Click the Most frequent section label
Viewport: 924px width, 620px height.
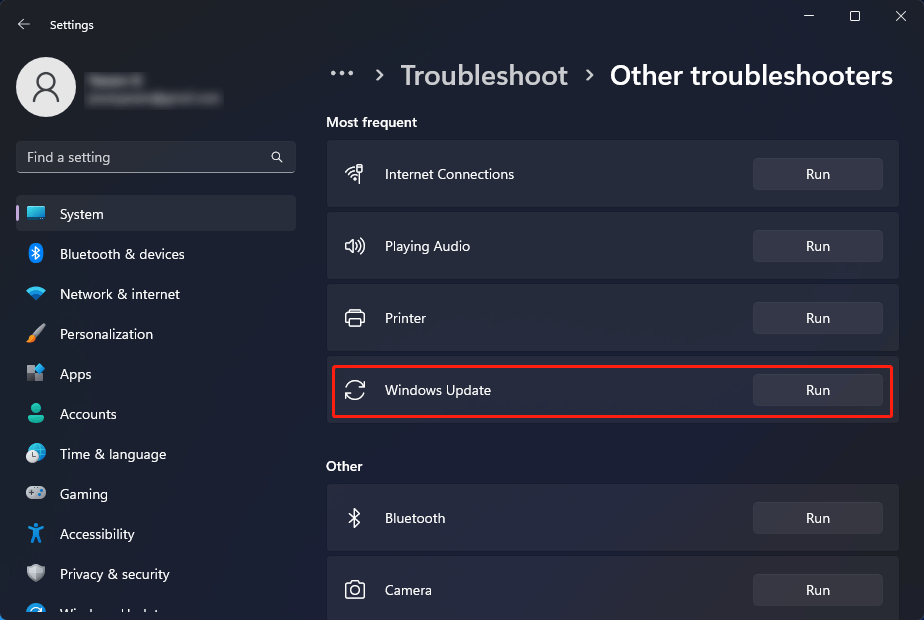pyautogui.click(x=371, y=122)
